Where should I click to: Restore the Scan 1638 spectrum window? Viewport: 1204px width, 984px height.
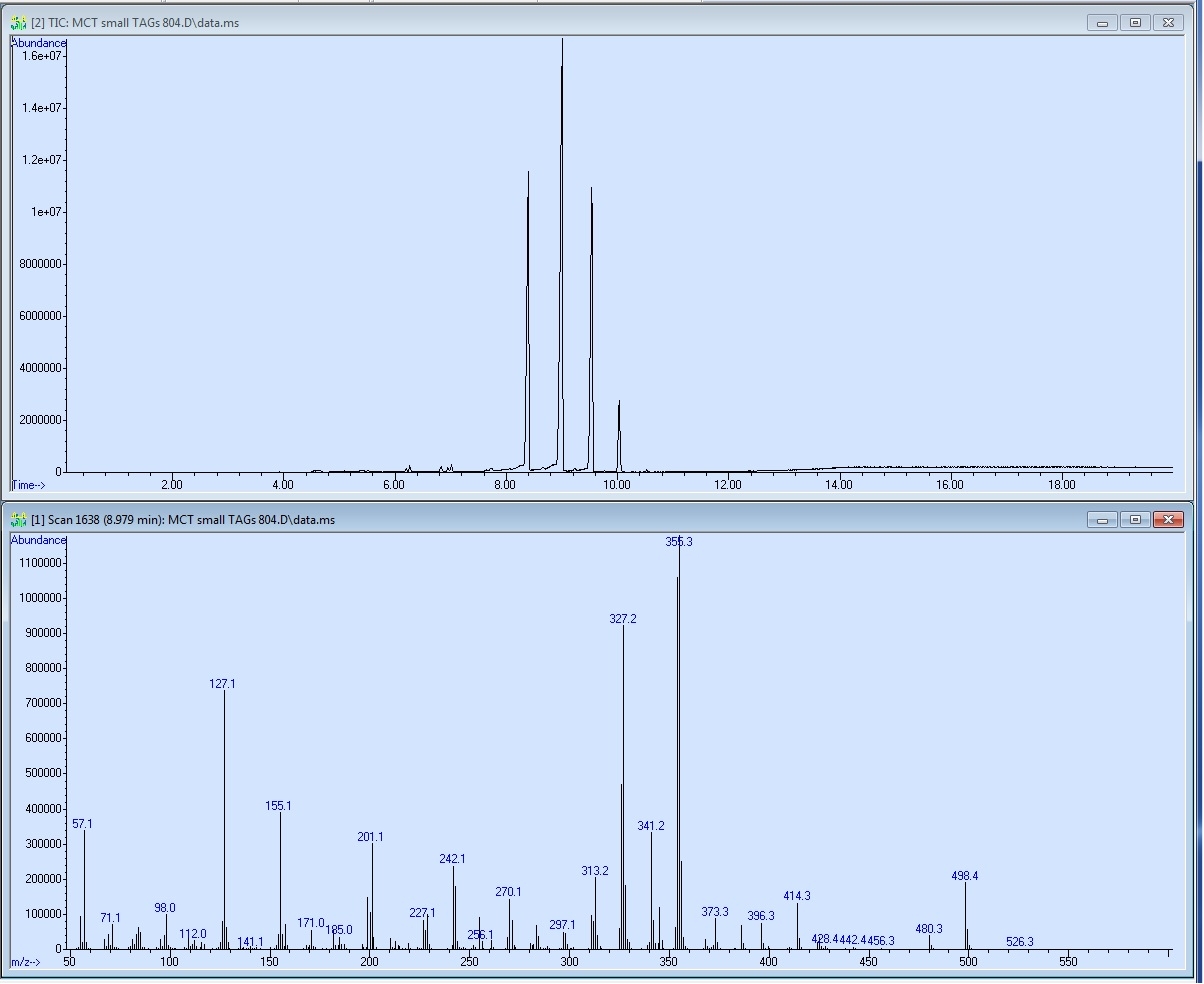point(1135,519)
